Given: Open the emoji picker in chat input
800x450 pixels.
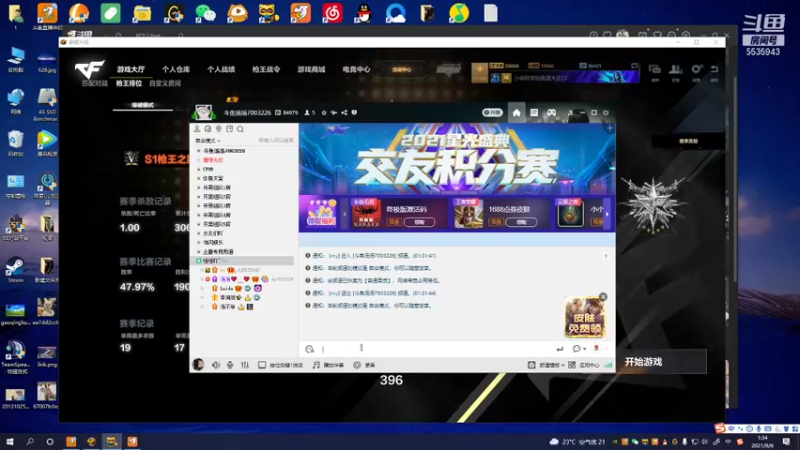Looking at the screenshot, I should tap(309, 349).
